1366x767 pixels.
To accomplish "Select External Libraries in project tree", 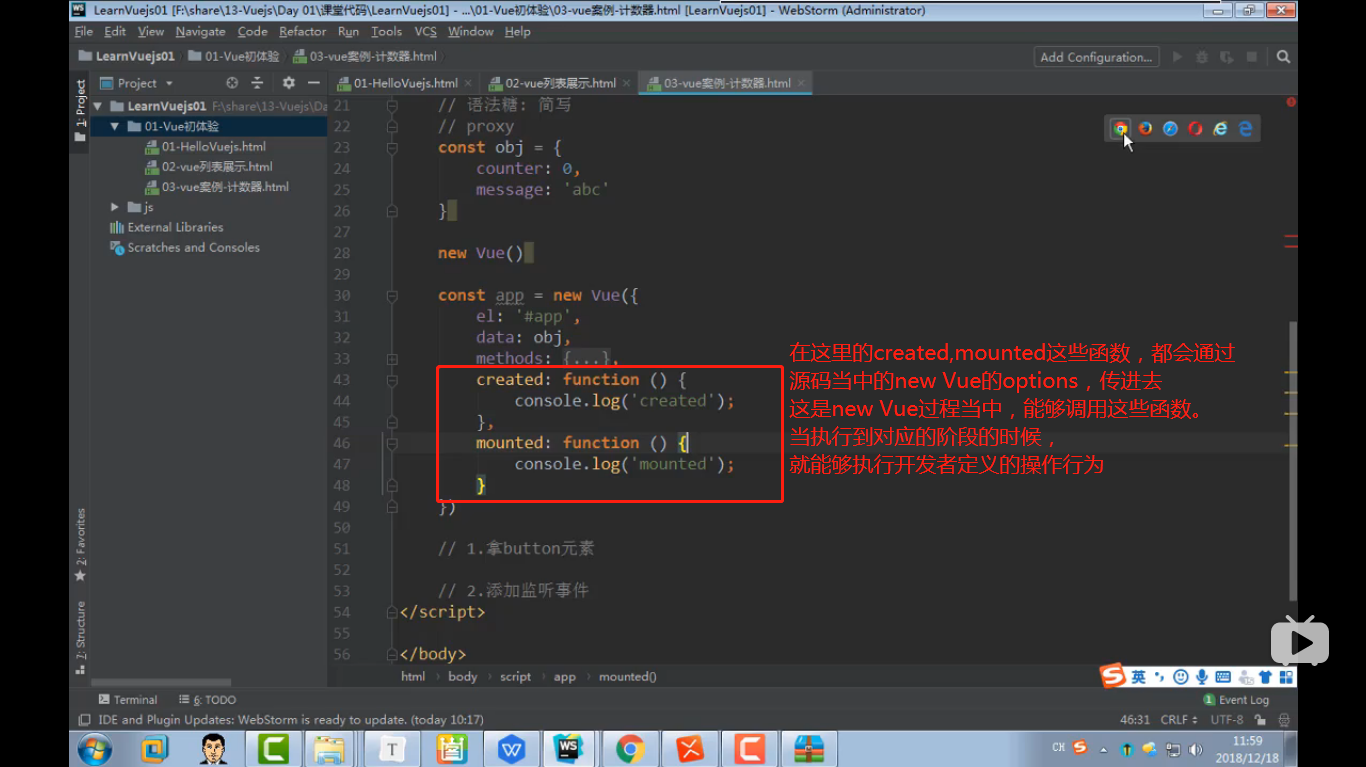I will pos(166,227).
